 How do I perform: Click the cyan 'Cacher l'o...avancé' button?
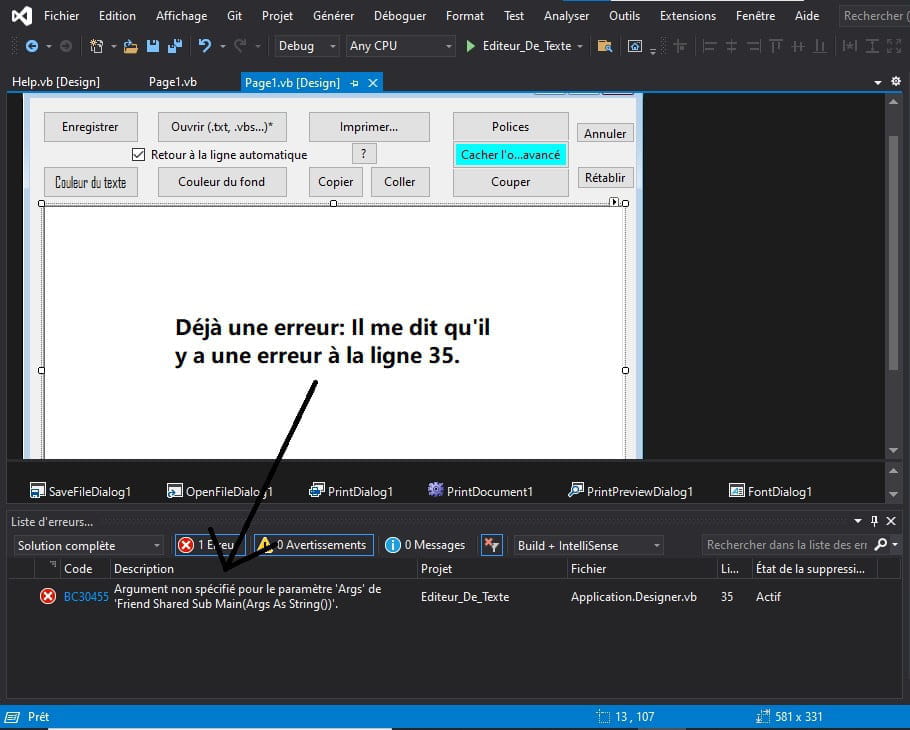click(x=511, y=155)
